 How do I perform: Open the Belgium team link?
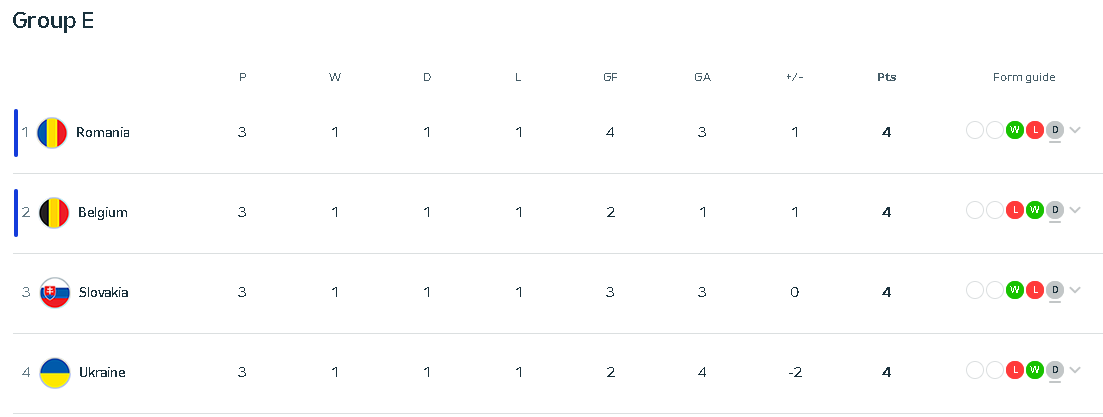(103, 212)
